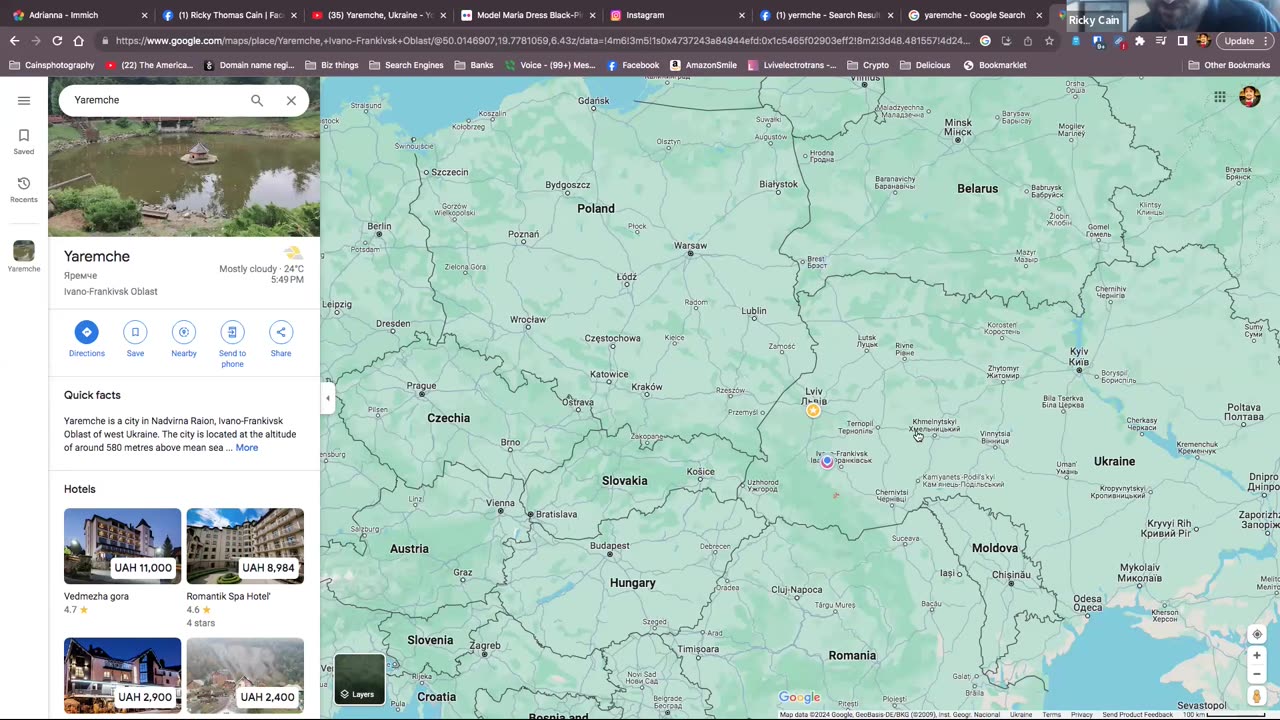
Task: Open Vedmezha gora hotel photo
Action: tap(123, 546)
